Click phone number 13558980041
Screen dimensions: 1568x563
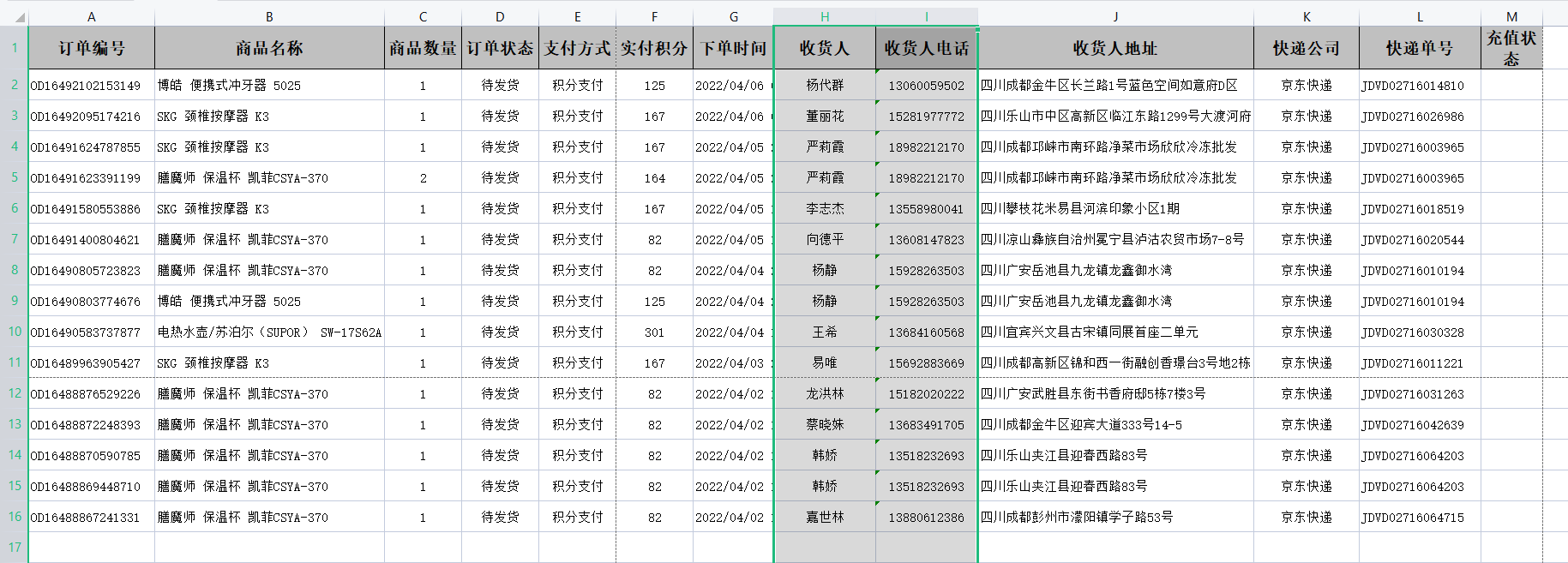927,208
